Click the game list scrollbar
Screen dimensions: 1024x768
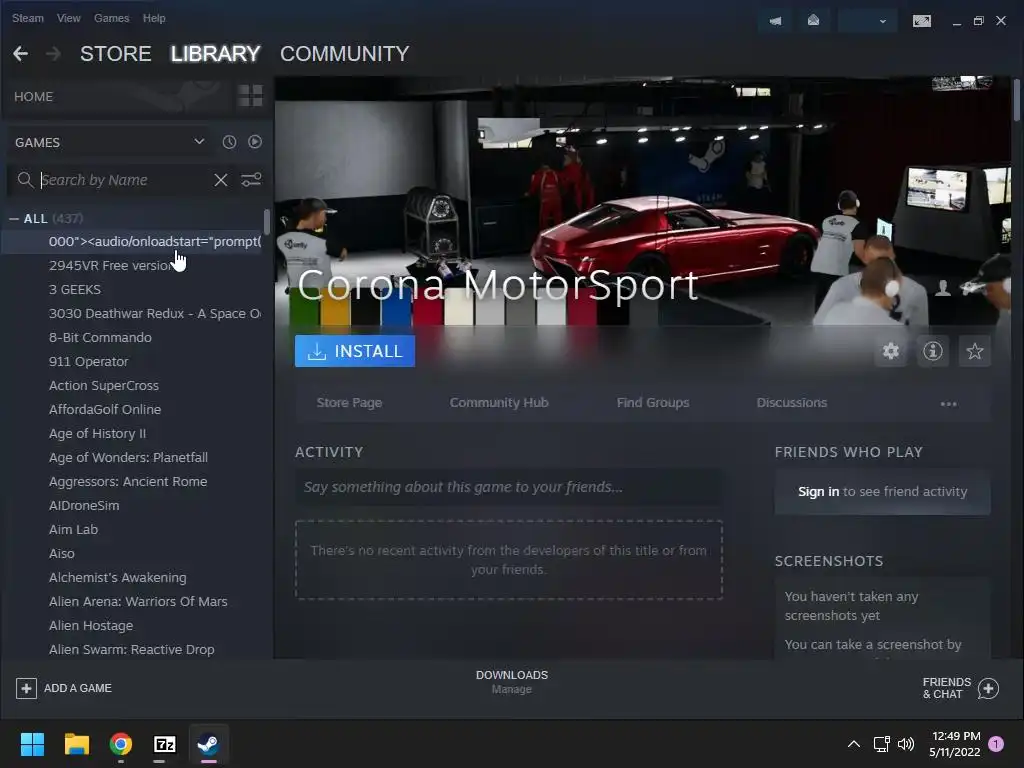pyautogui.click(x=266, y=222)
